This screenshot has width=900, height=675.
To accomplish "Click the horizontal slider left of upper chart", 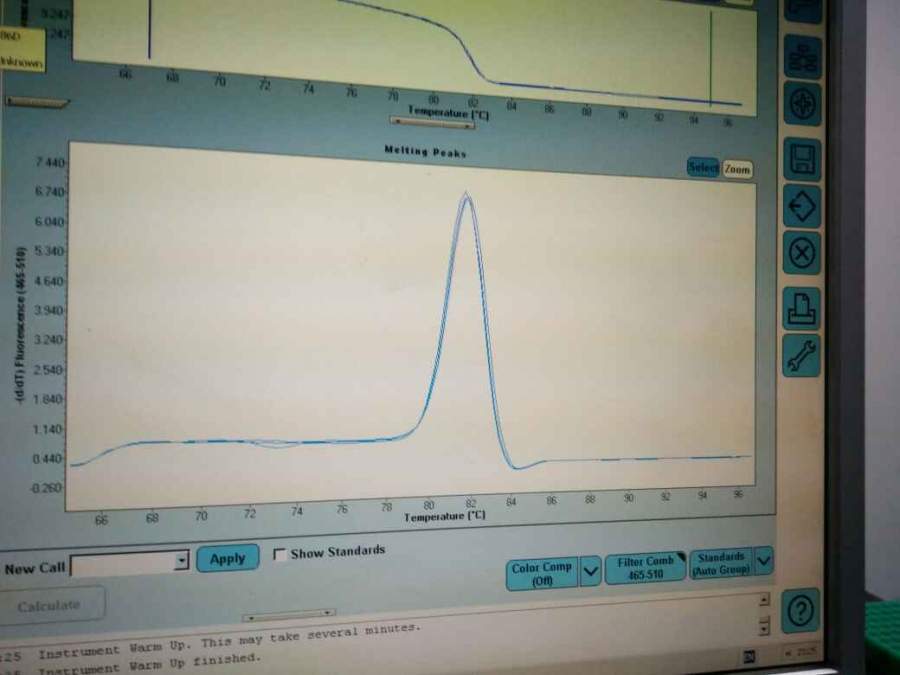I will point(37,102).
